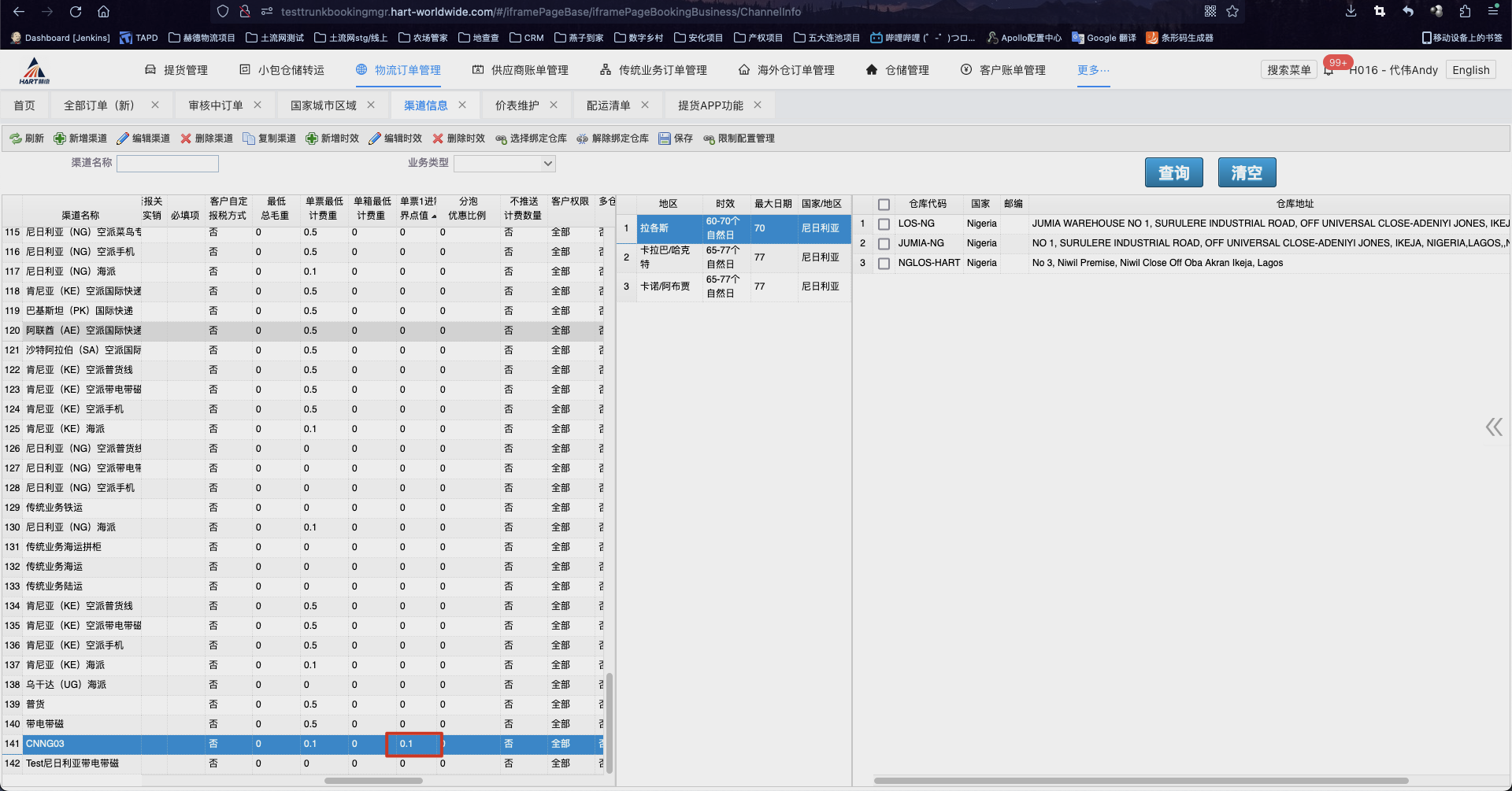Viewport: 1512px width, 791px height.
Task: Check the box for LOS-NG warehouse
Action: tap(884, 224)
